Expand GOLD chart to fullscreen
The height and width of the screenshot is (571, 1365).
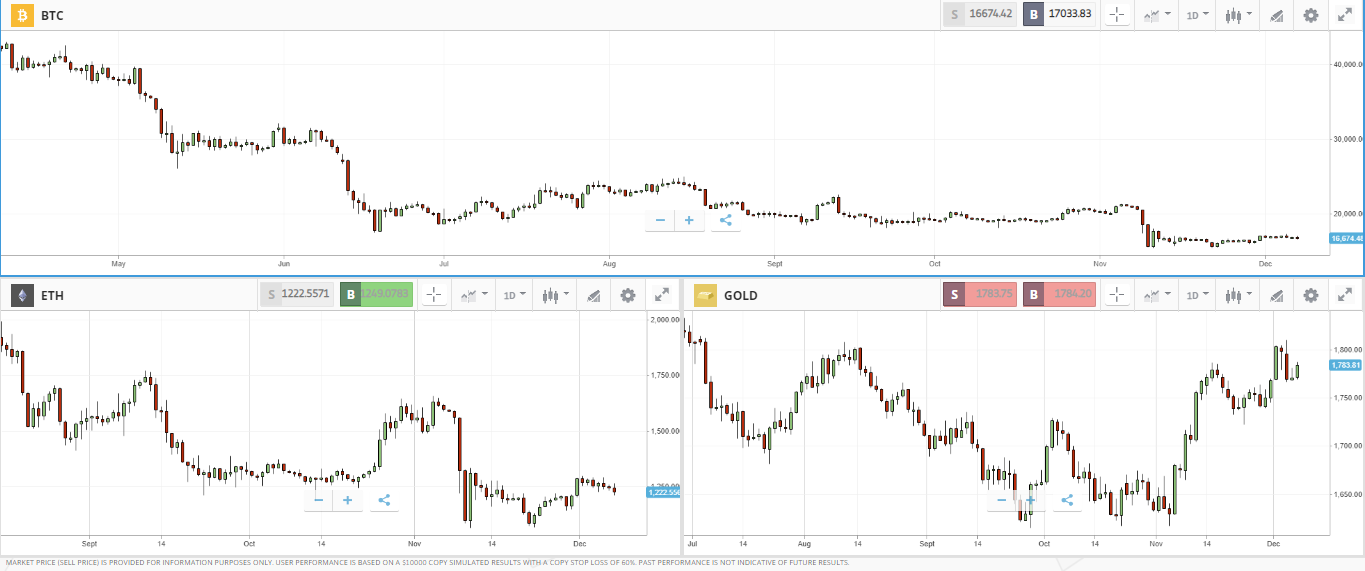pos(1345,295)
